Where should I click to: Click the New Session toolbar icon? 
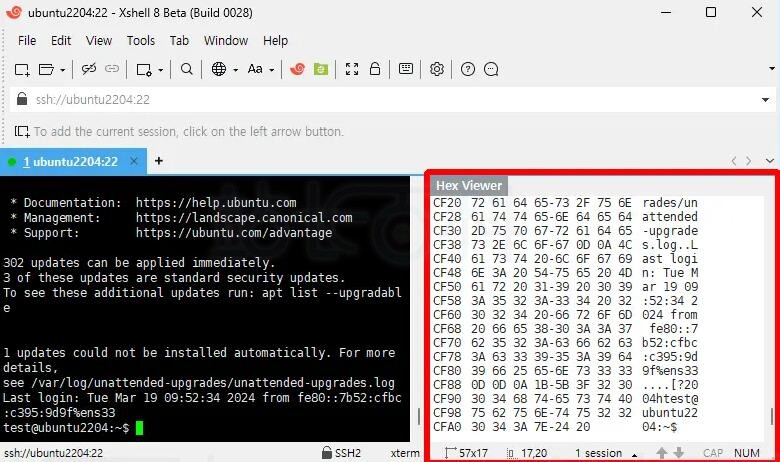pos(22,70)
